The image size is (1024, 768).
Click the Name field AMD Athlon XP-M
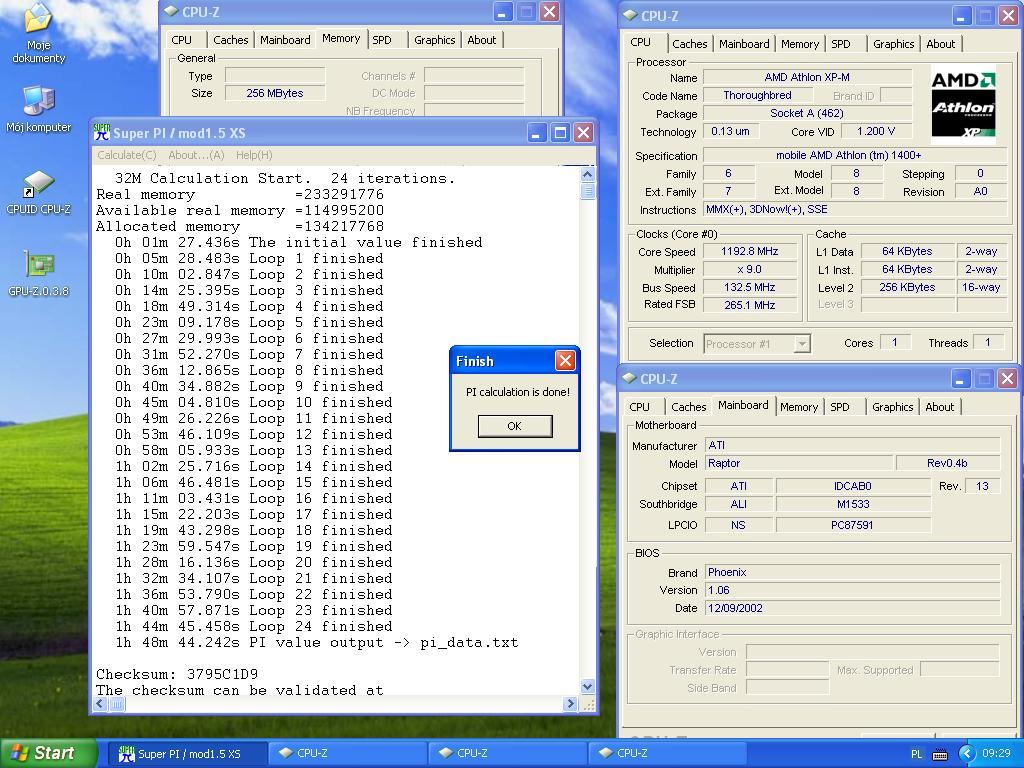(x=807, y=77)
